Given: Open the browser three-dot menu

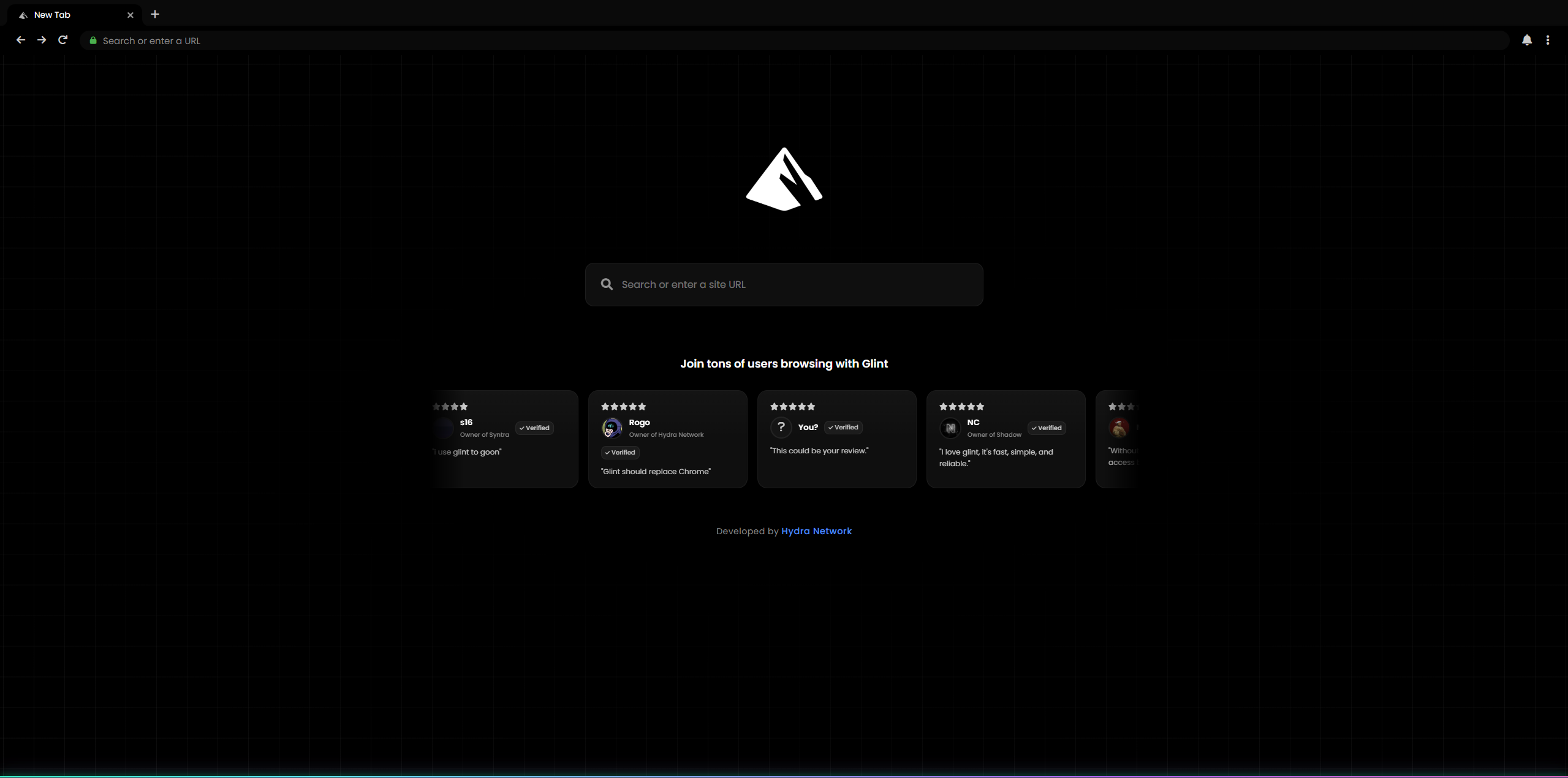Looking at the screenshot, I should (x=1549, y=40).
